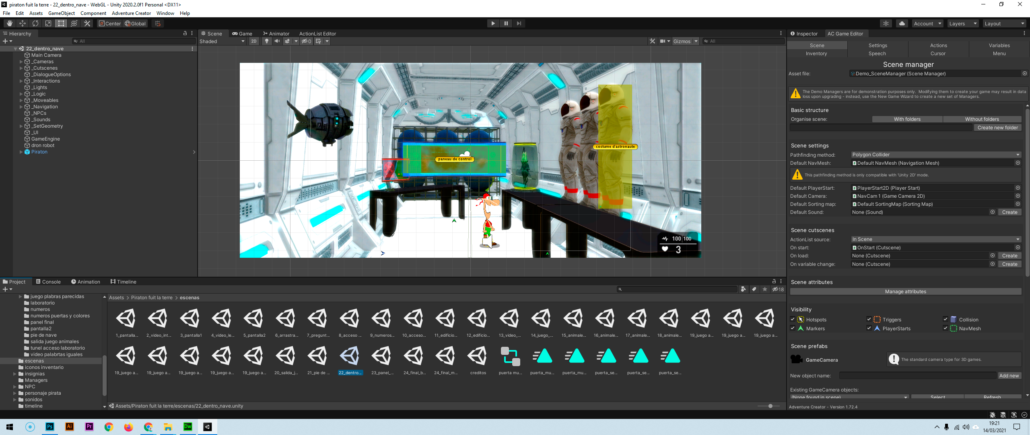
Task: Click the Manage attributes button
Action: tap(907, 291)
